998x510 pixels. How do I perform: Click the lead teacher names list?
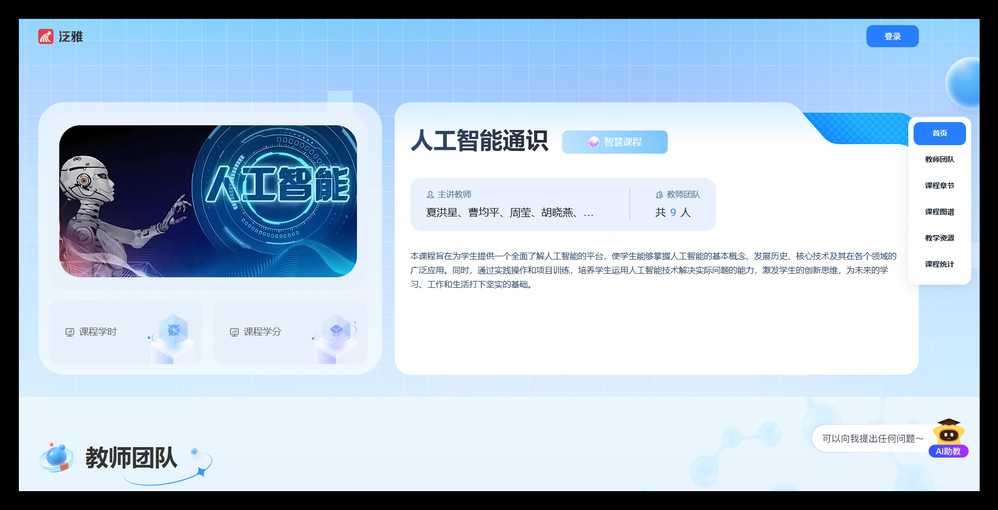pos(510,213)
